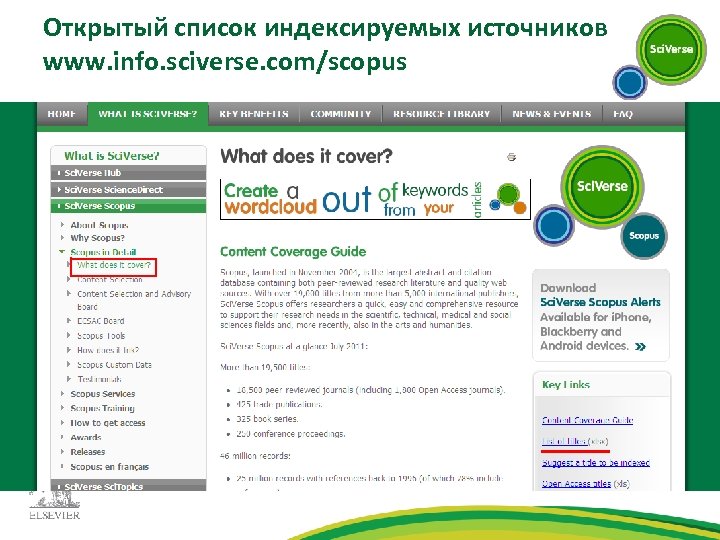Open How to get access item
The width and height of the screenshot is (720, 540).
107,423
